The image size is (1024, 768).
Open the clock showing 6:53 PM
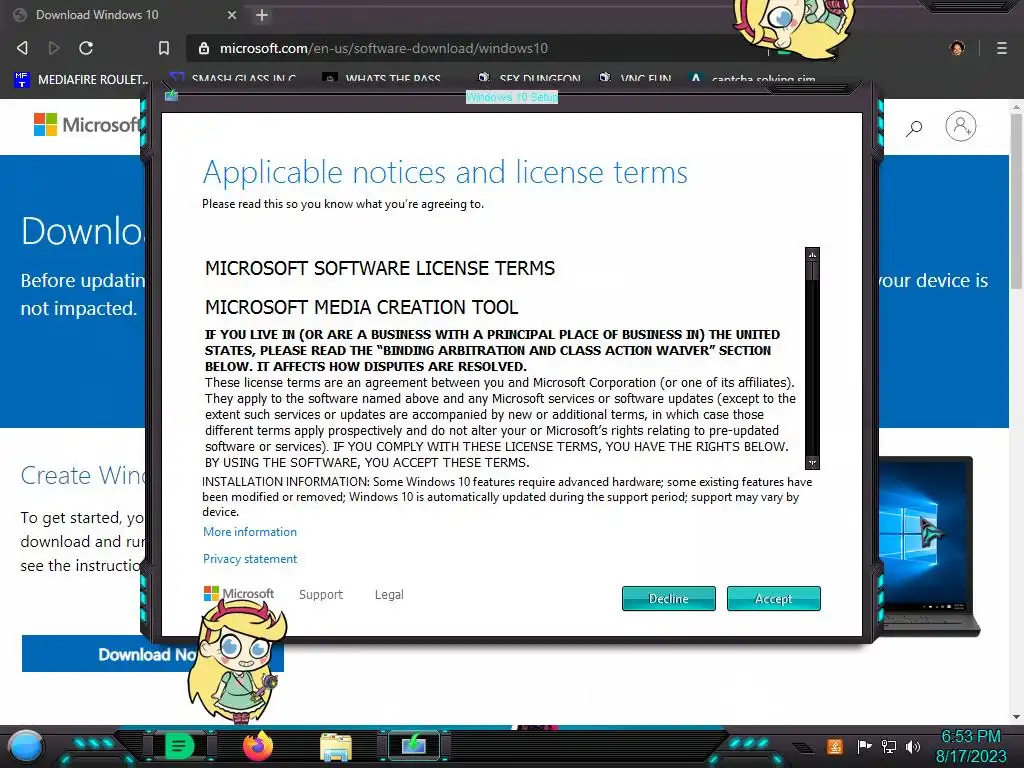(x=971, y=746)
